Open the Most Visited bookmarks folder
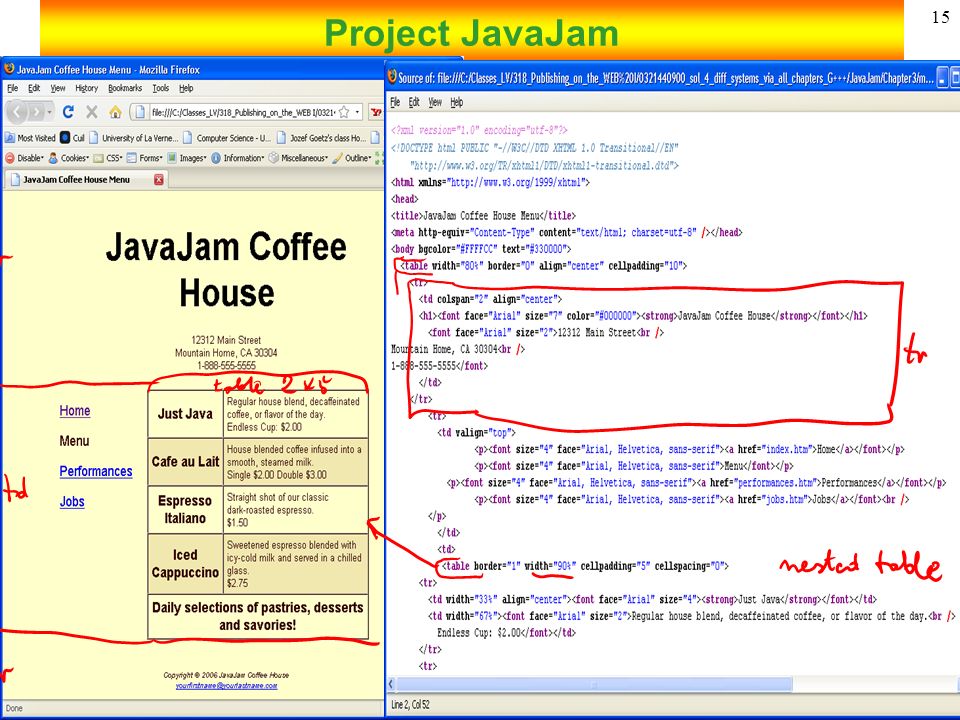The image size is (960, 720). (x=30, y=138)
